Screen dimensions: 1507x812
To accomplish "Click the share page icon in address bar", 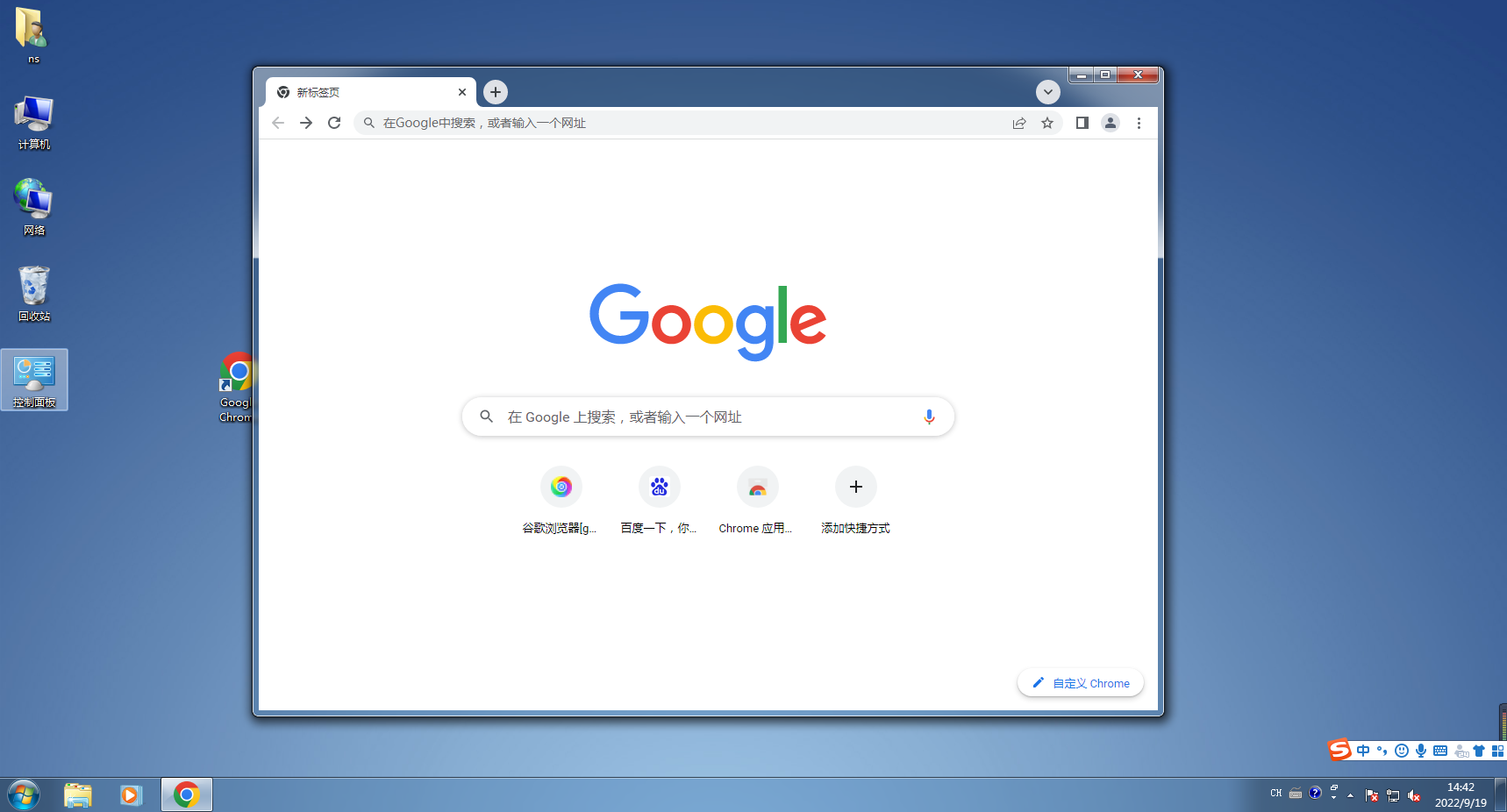I will click(1019, 123).
